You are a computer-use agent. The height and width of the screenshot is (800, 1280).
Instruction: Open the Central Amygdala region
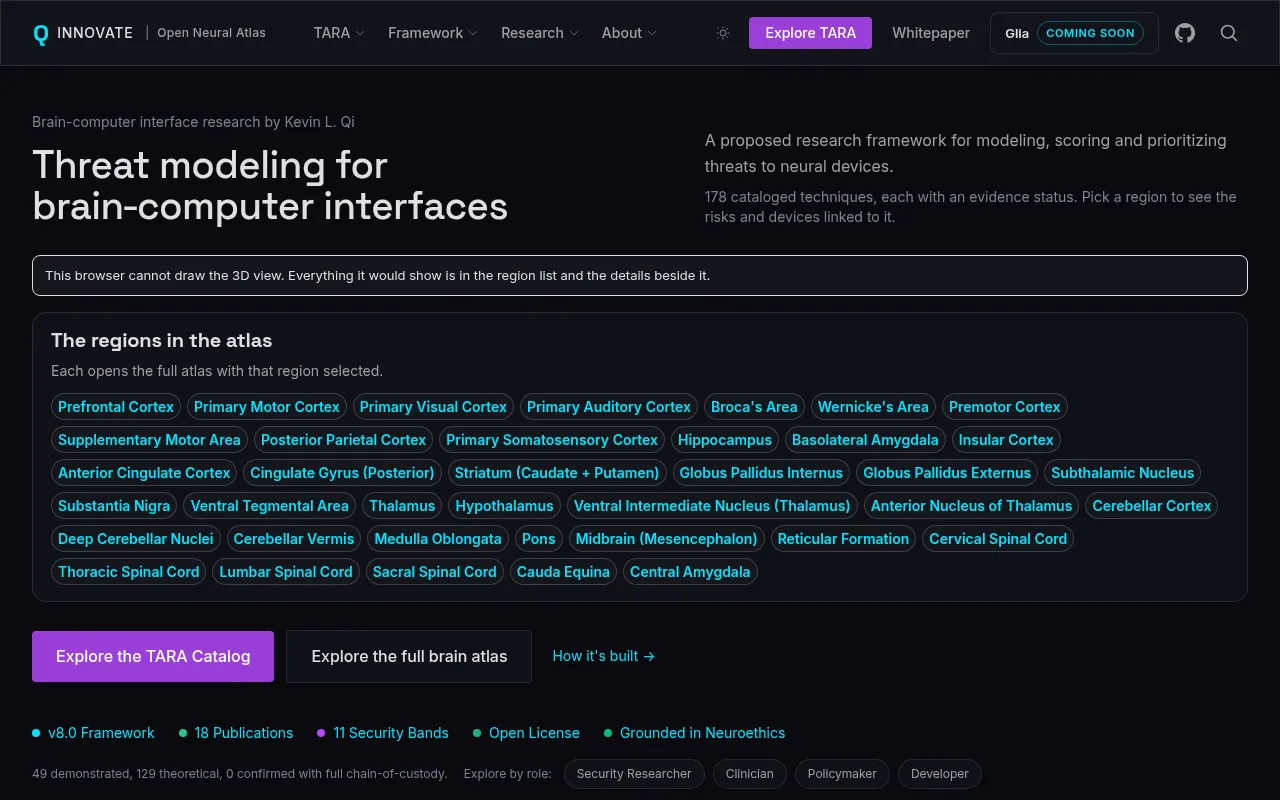click(x=690, y=572)
